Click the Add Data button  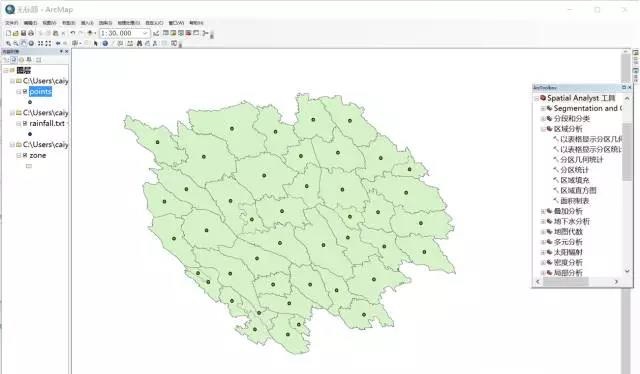[89, 33]
